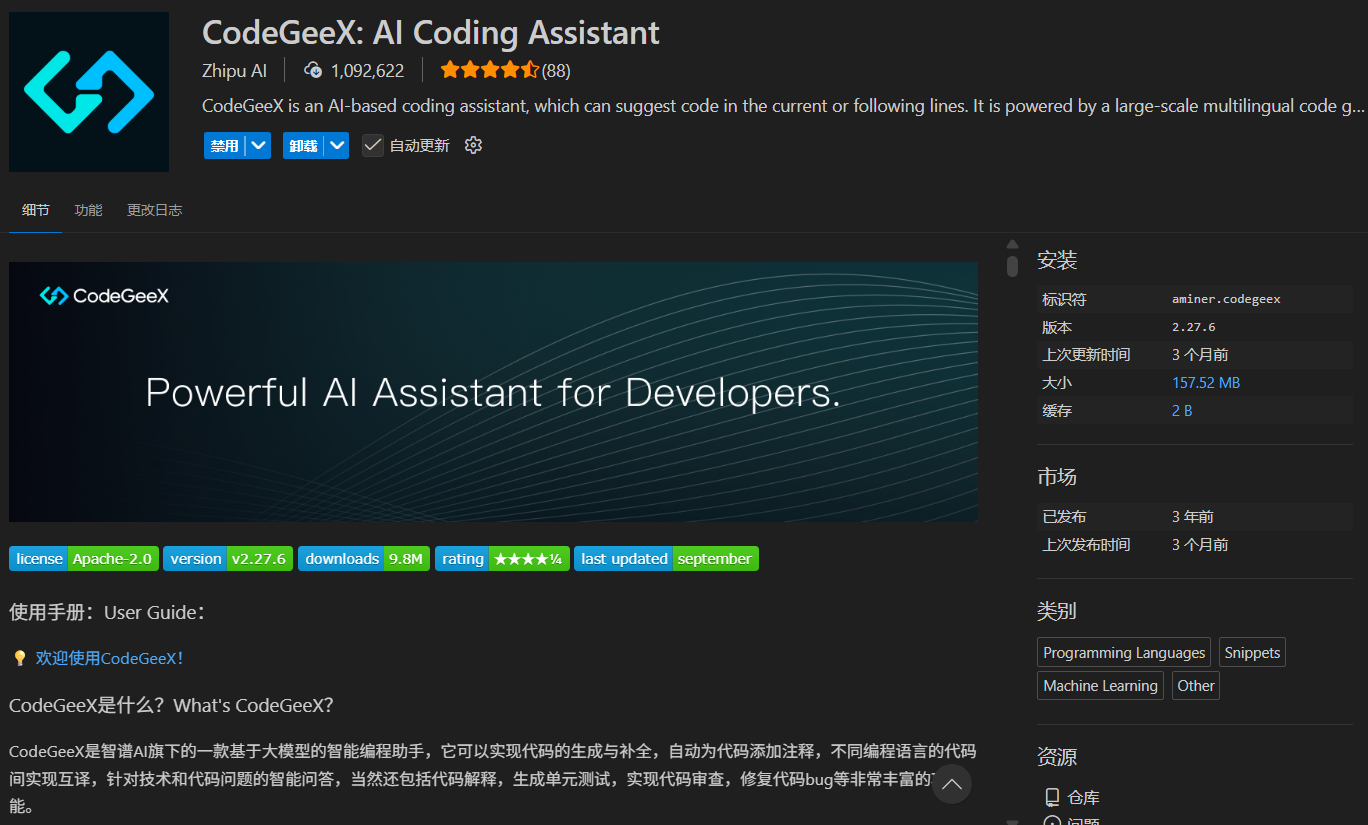Click the CodeGeeX logo in the banner
Screen dimensions: 1368x825
(104, 296)
